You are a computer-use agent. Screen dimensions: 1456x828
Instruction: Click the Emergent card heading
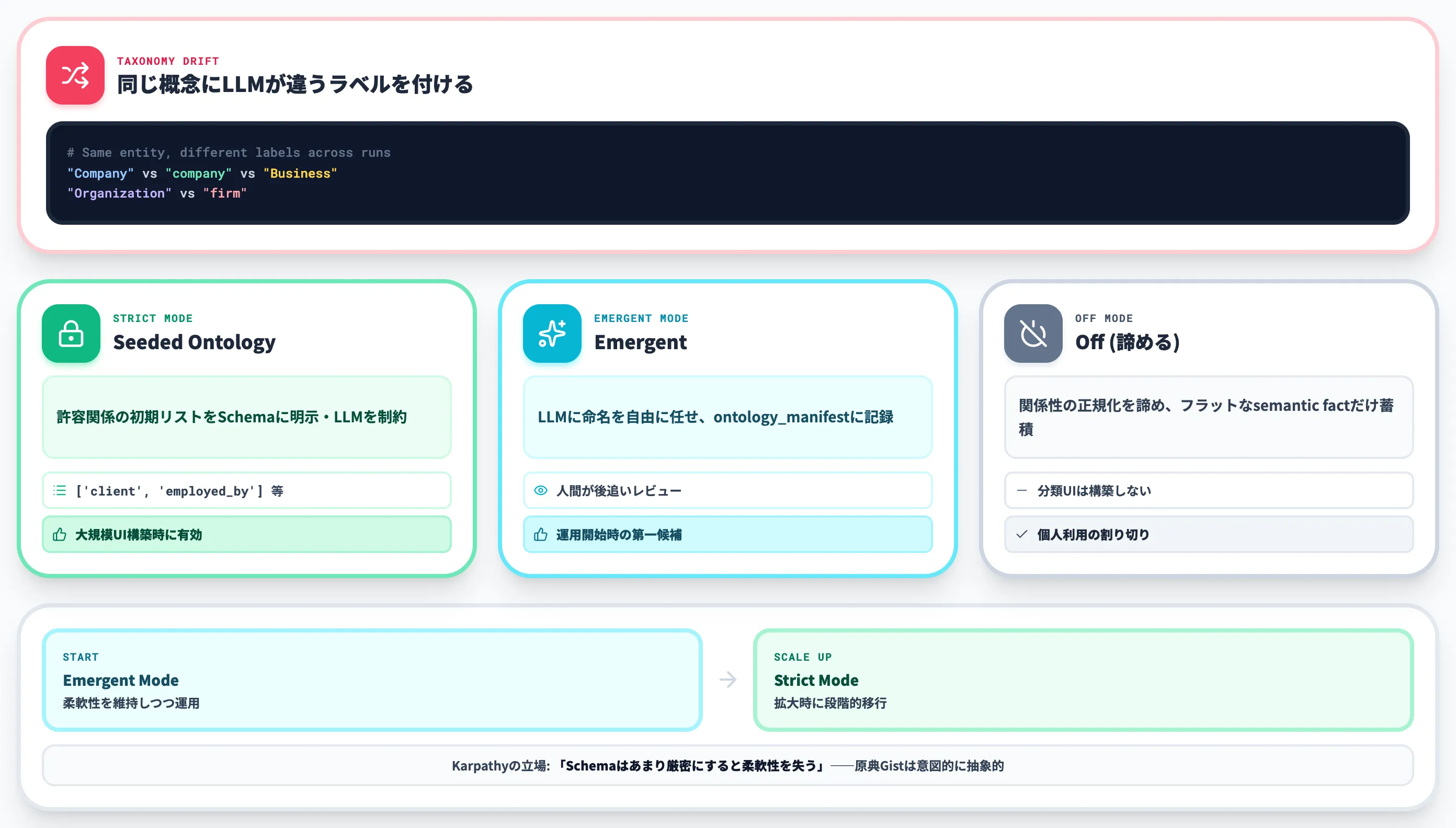tap(640, 342)
